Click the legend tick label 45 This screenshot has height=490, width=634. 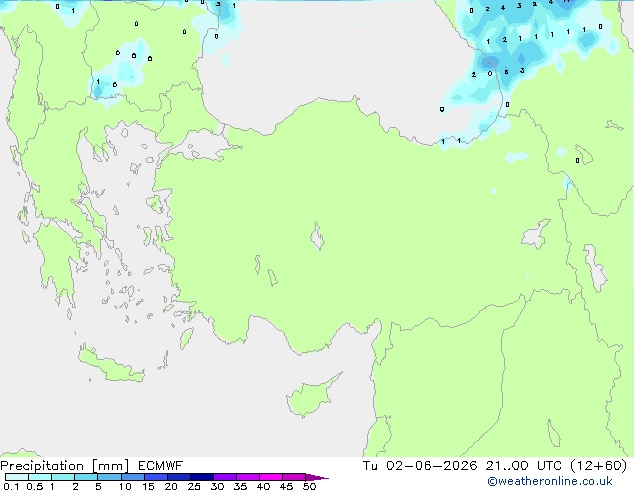[x=286, y=486]
